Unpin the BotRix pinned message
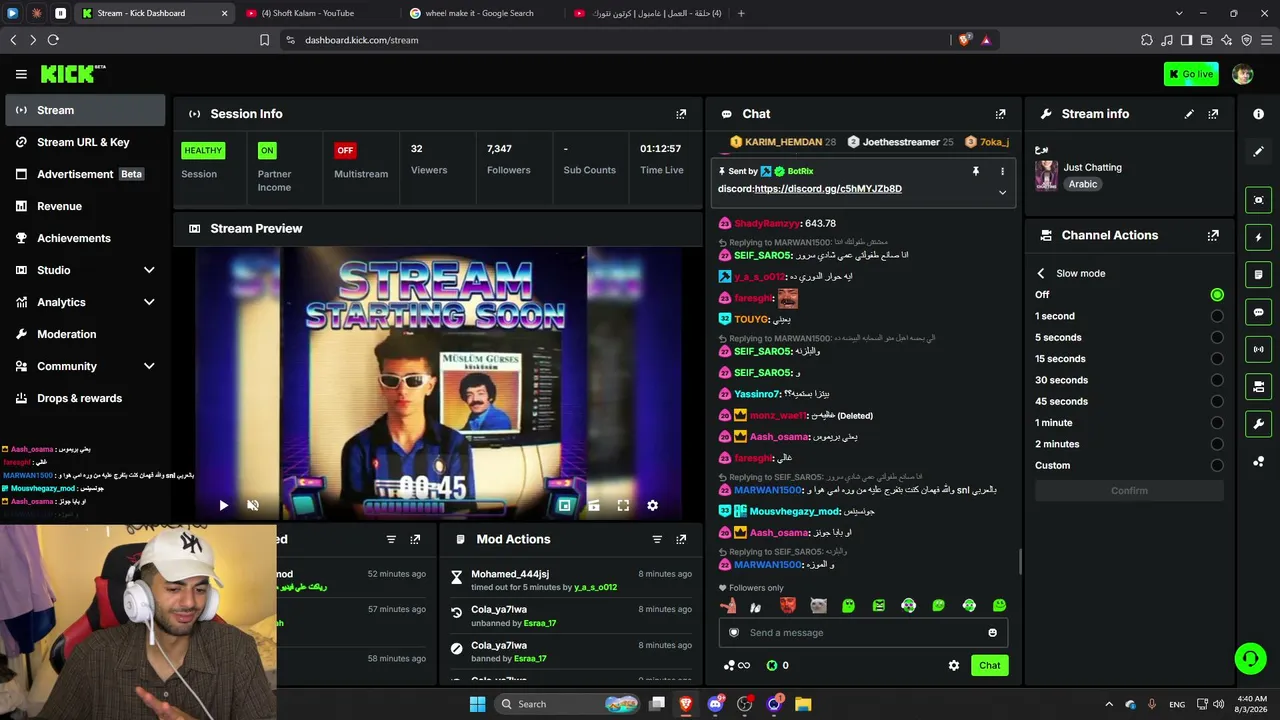 tap(976, 171)
